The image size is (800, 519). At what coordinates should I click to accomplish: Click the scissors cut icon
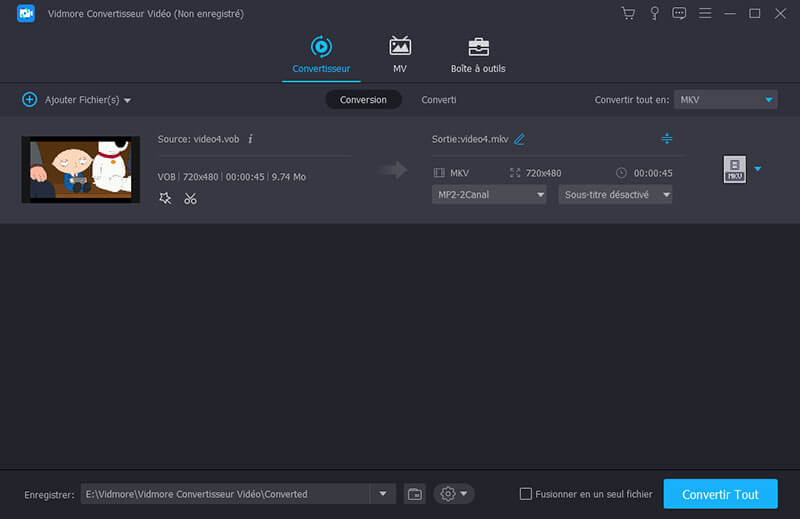click(x=190, y=198)
